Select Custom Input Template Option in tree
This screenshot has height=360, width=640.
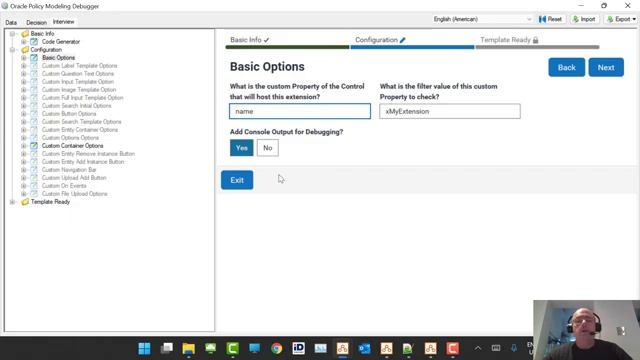pos(78,82)
